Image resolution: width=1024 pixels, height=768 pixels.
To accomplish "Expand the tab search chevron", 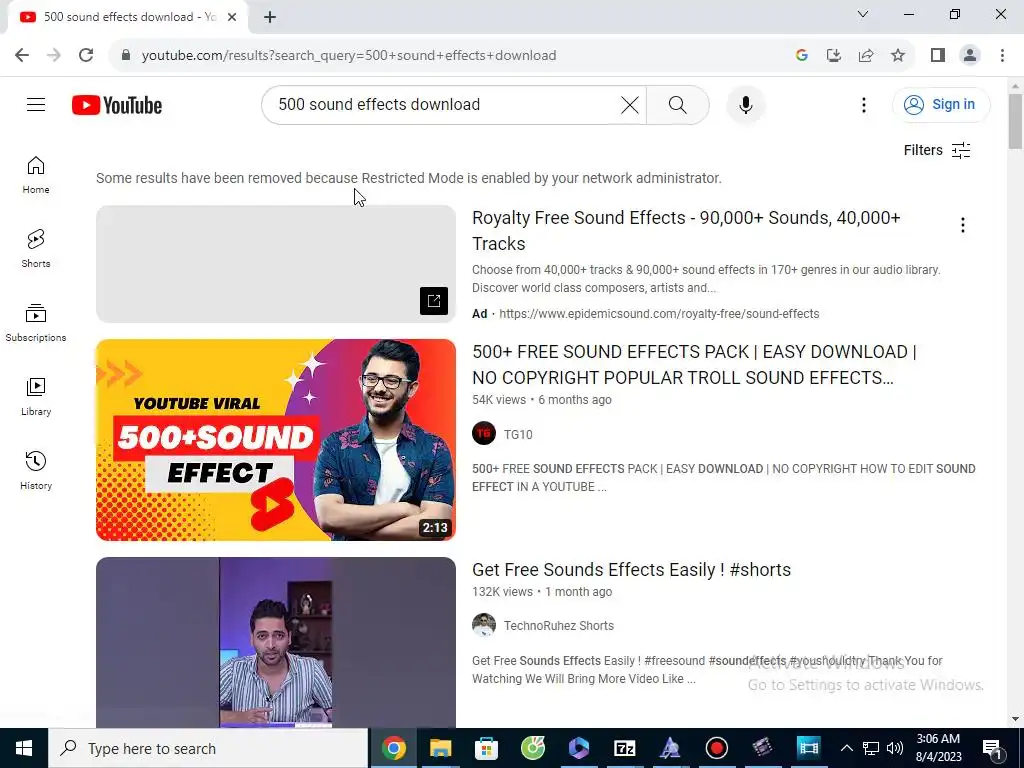I will 863,14.
